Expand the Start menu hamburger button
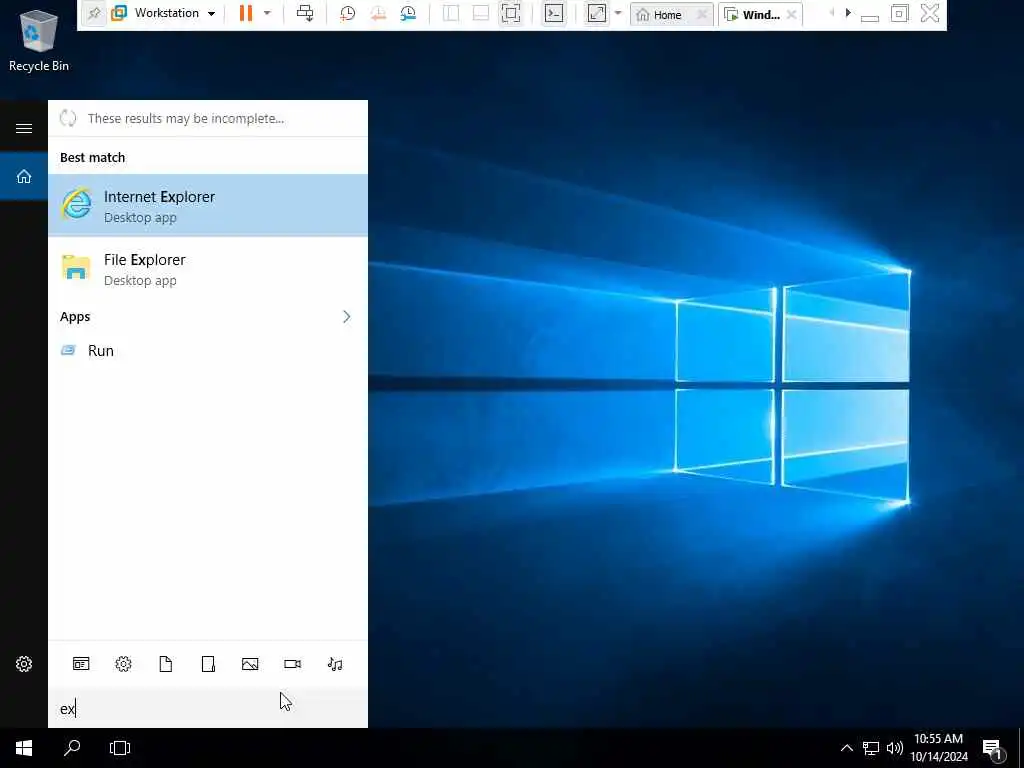This screenshot has height=768, width=1024. (24, 128)
